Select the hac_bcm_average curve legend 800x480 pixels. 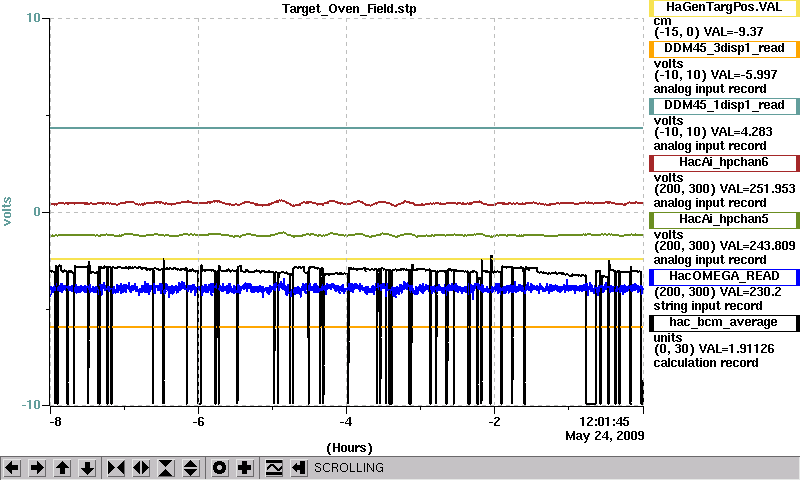click(724, 323)
